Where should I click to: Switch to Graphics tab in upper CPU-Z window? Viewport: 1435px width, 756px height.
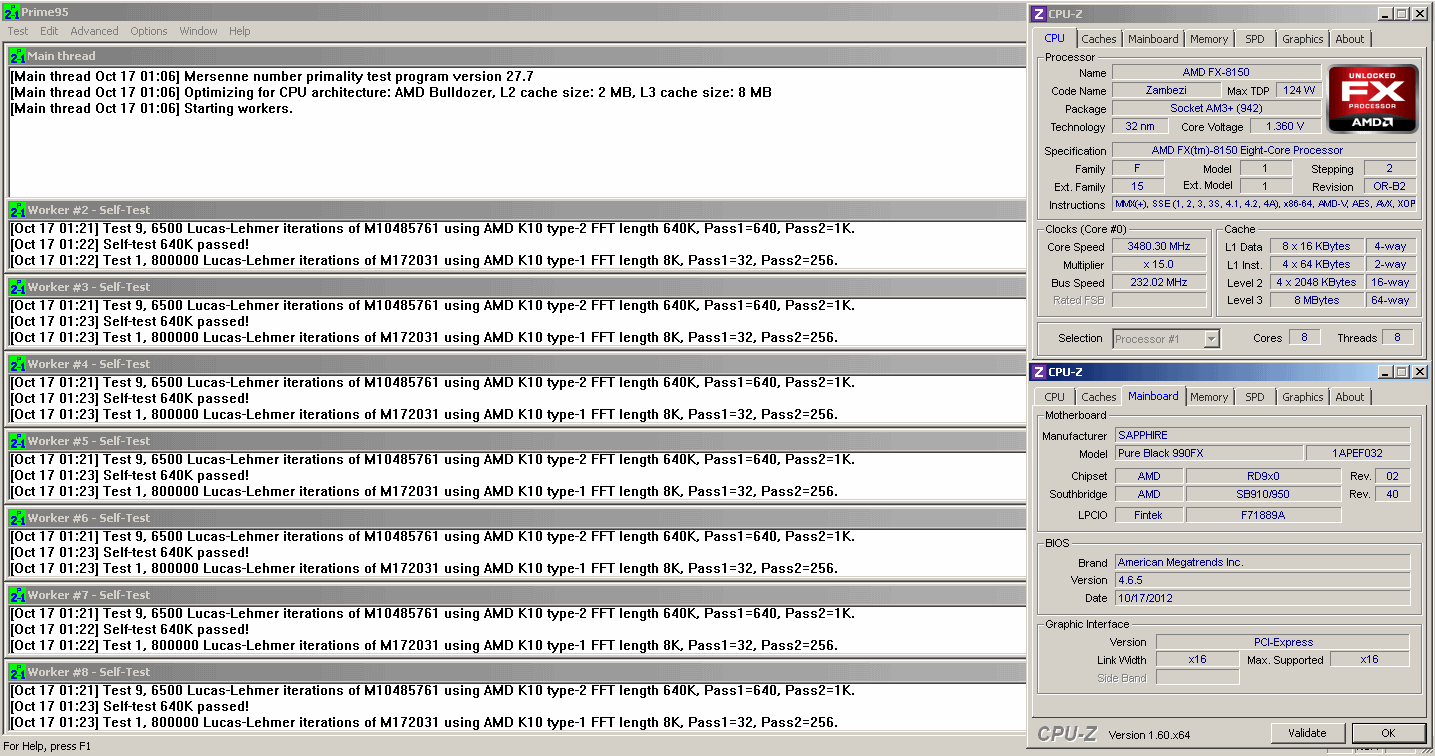point(1303,39)
